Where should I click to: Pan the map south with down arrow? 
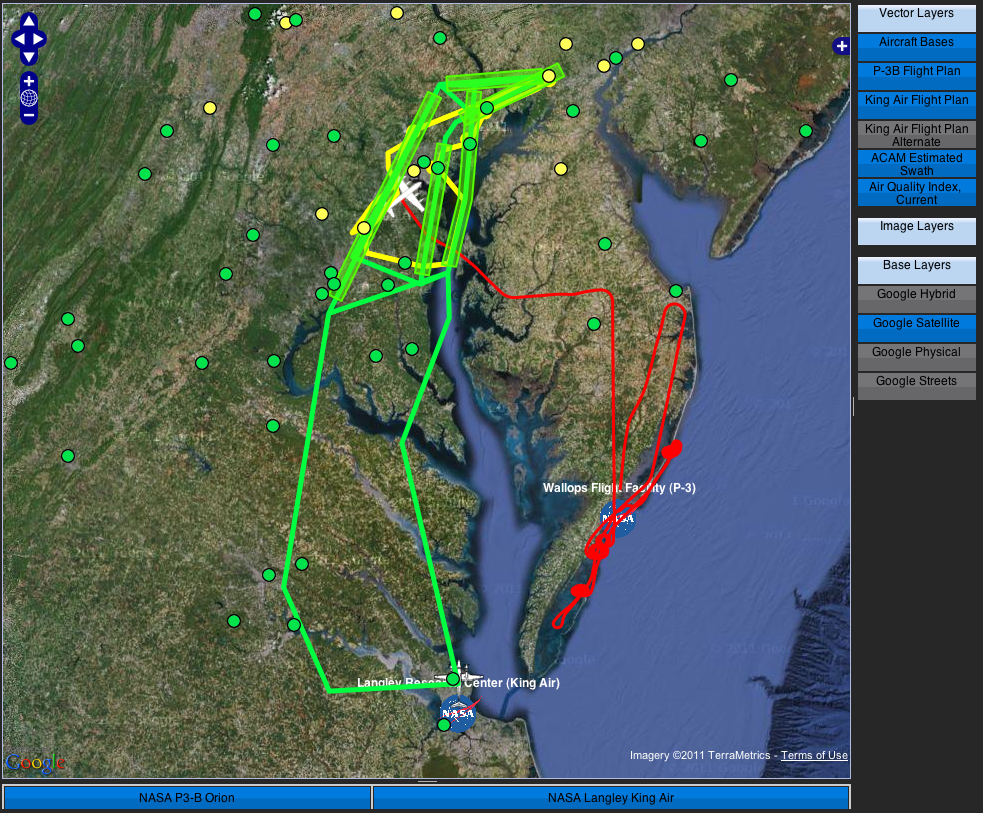click(28, 56)
